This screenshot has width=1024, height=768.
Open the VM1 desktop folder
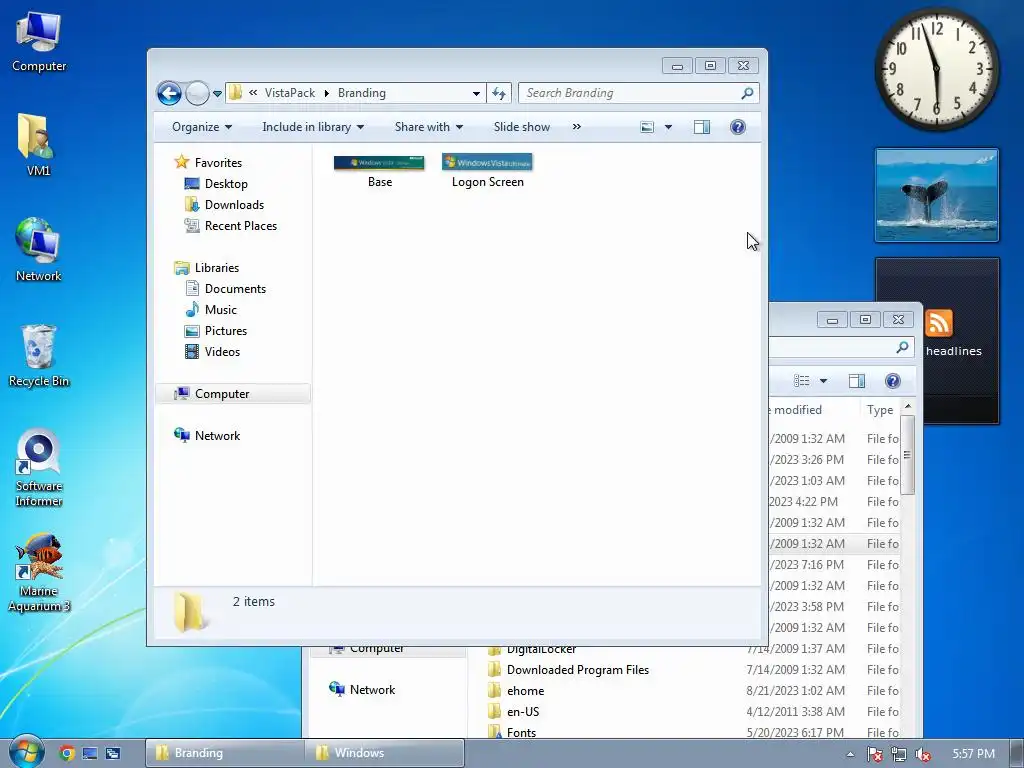38,145
